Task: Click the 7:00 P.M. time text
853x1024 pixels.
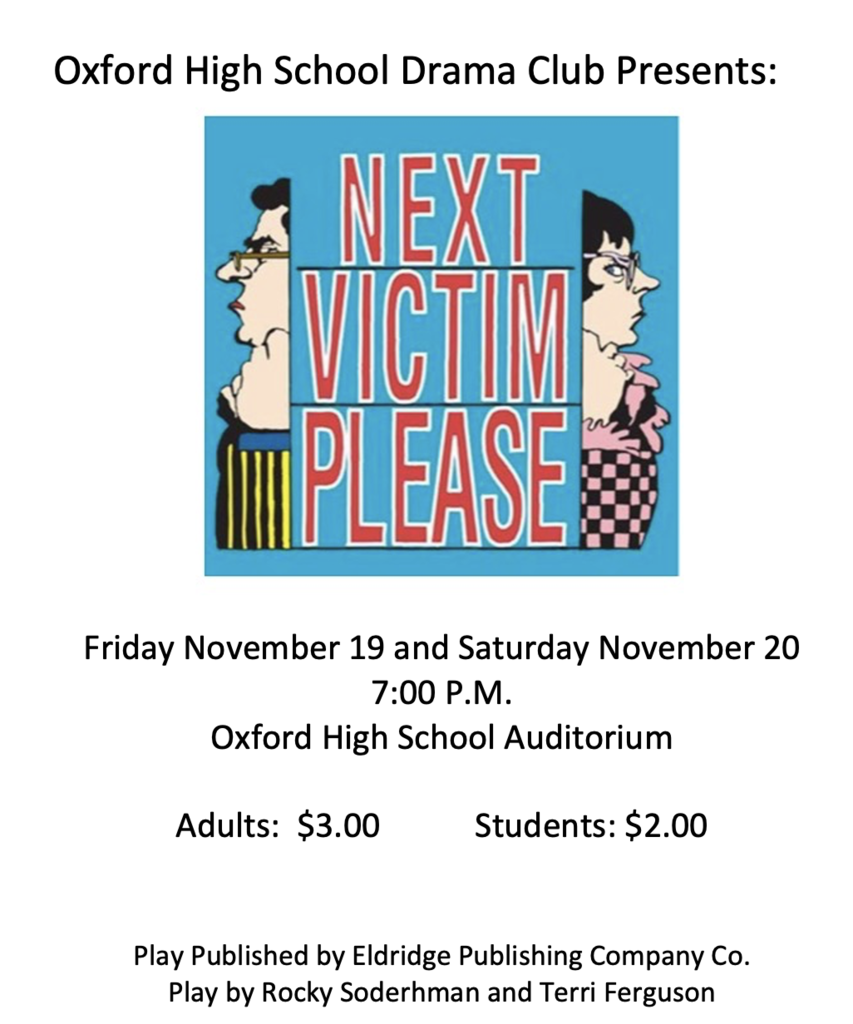Action: pos(442,693)
